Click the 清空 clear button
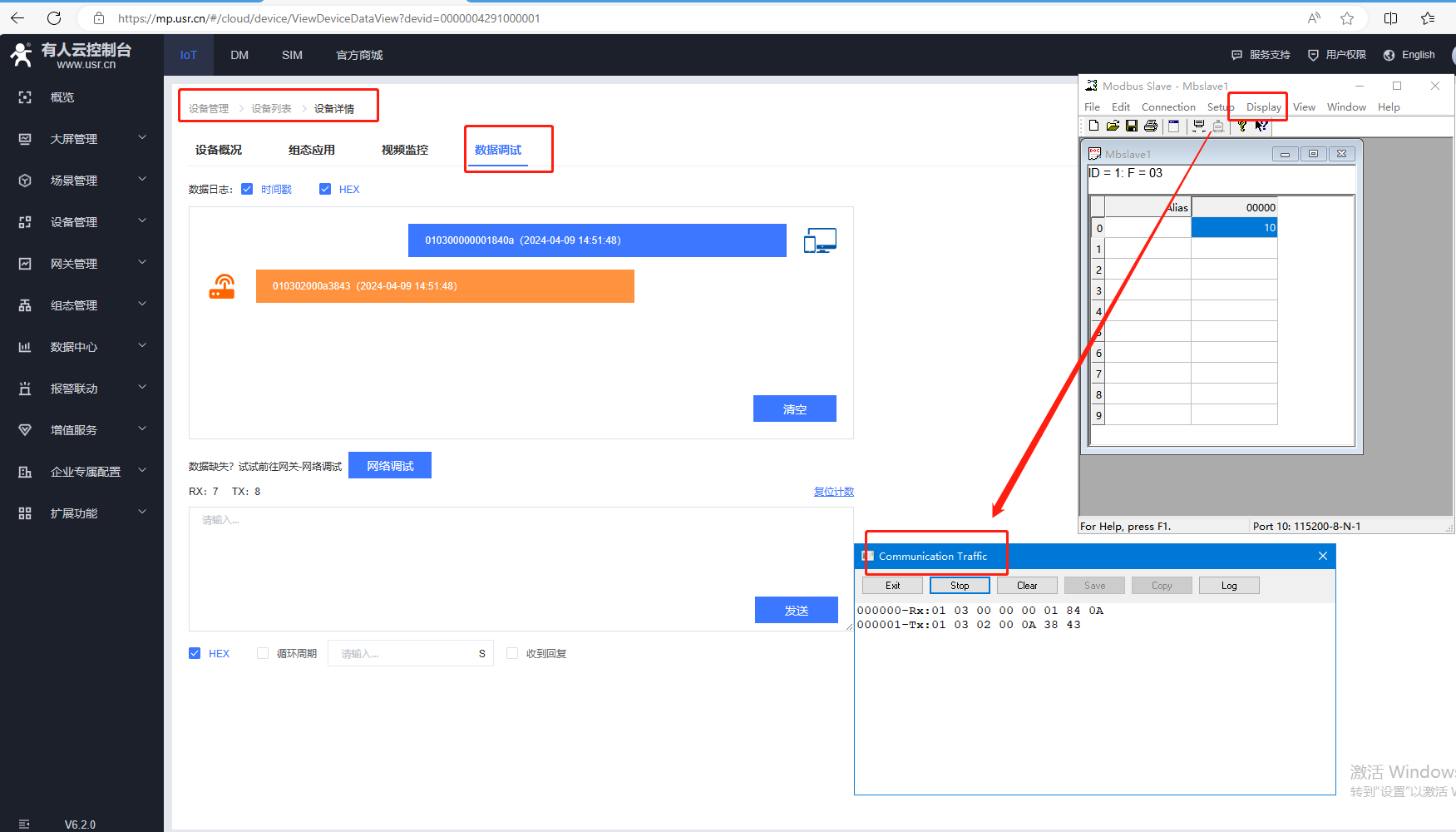 pyautogui.click(x=794, y=409)
